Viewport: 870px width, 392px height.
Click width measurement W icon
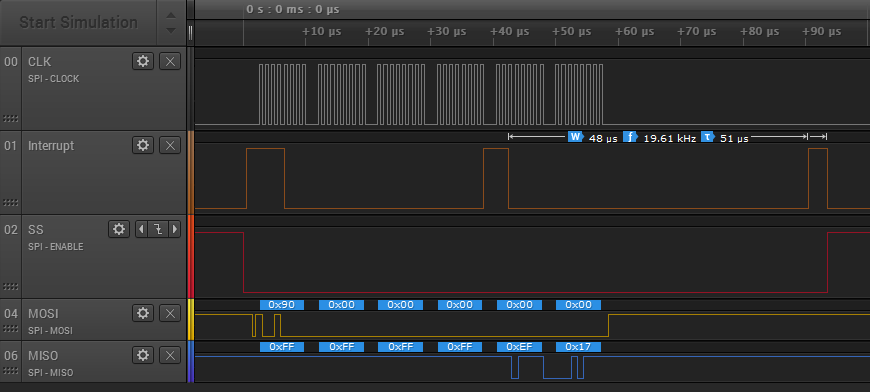(575, 137)
